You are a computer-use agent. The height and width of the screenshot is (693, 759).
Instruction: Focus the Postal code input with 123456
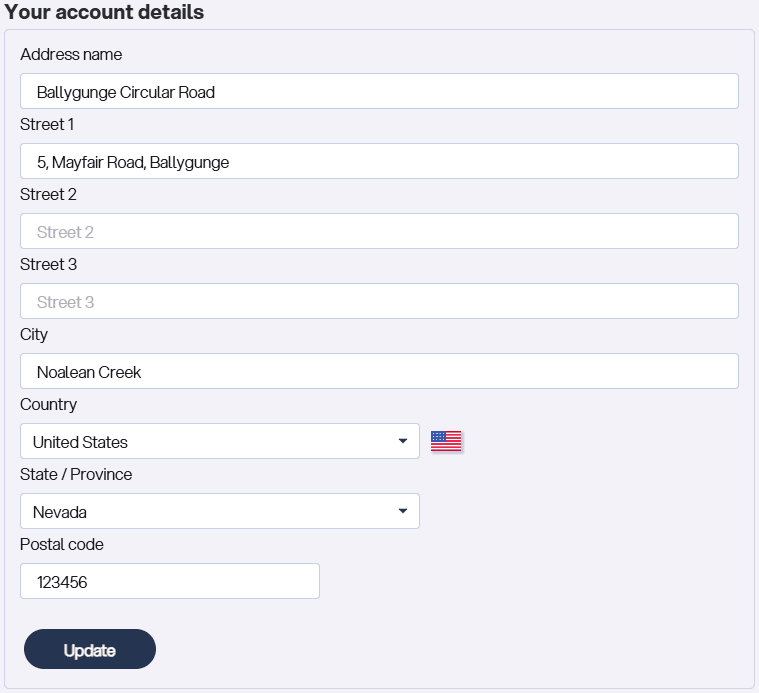click(170, 581)
